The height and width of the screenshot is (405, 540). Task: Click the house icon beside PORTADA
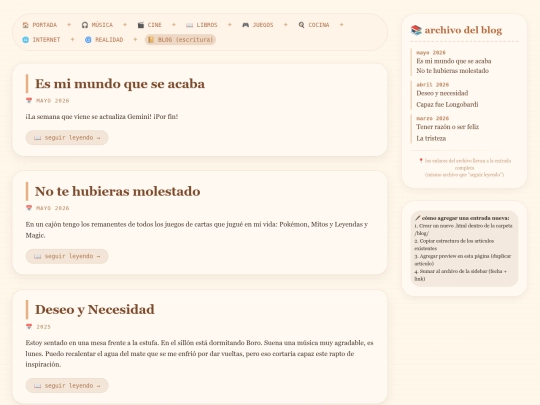(25, 25)
